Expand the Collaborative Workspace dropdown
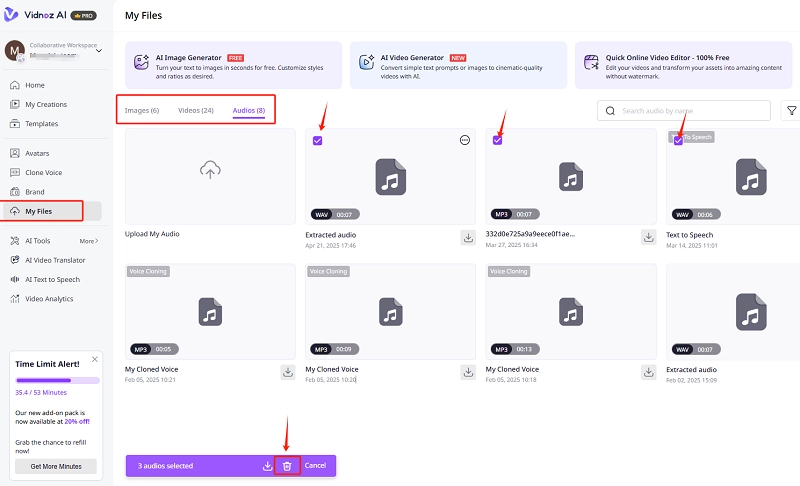 [x=97, y=51]
